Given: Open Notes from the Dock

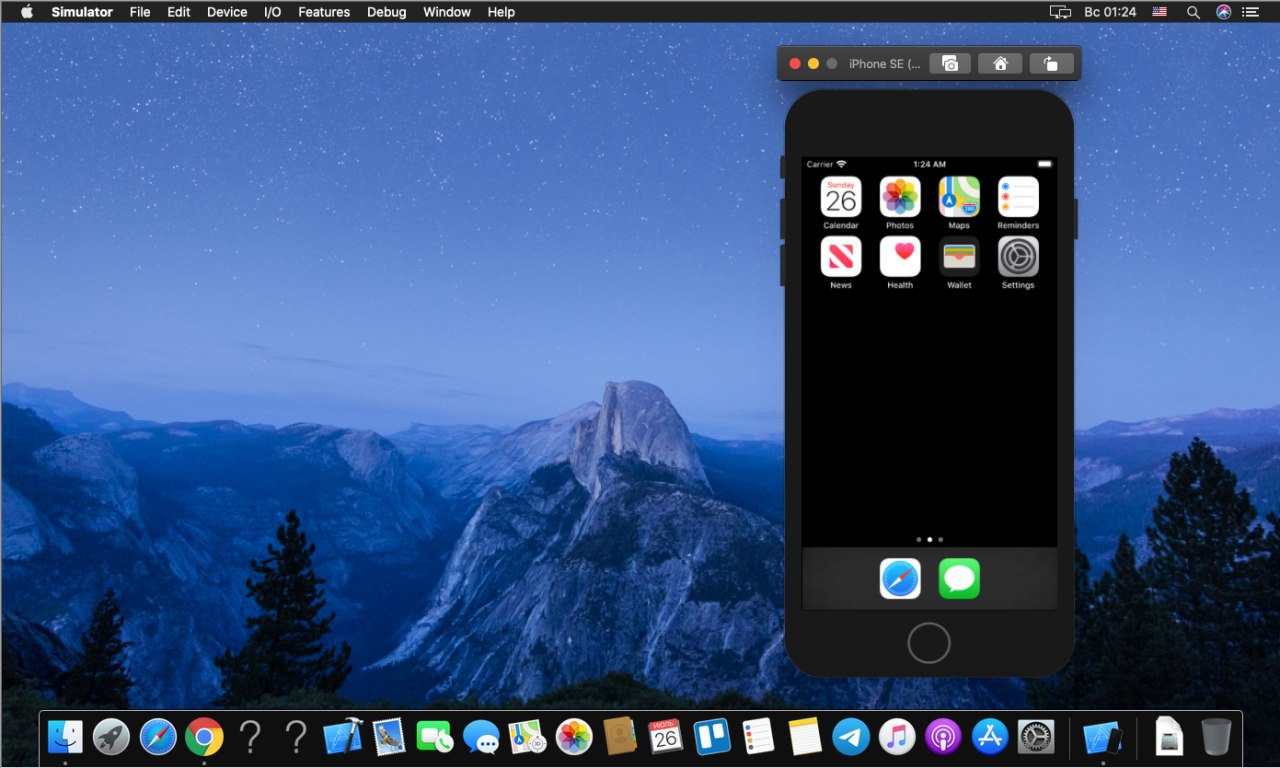Looking at the screenshot, I should 805,738.
